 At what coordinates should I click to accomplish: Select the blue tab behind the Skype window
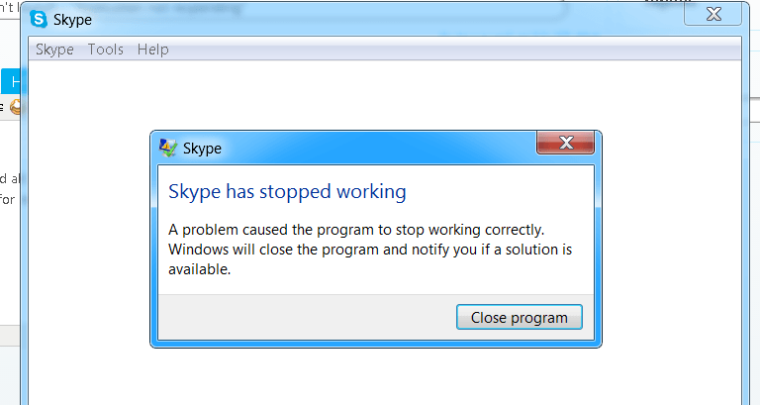click(14, 81)
